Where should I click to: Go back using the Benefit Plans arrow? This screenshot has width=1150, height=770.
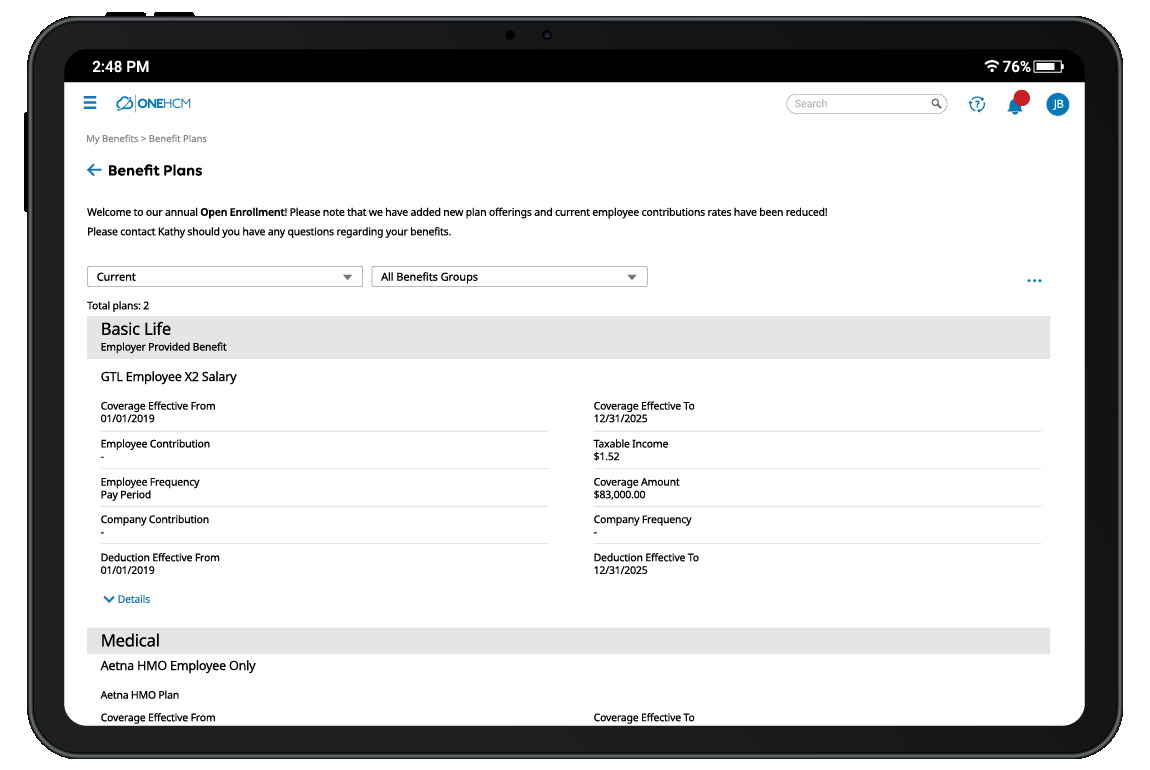tap(94, 171)
